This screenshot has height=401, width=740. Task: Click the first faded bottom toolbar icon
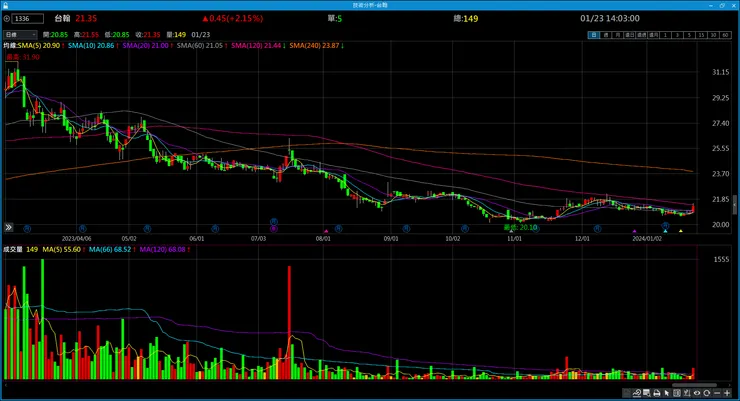click(x=627, y=393)
